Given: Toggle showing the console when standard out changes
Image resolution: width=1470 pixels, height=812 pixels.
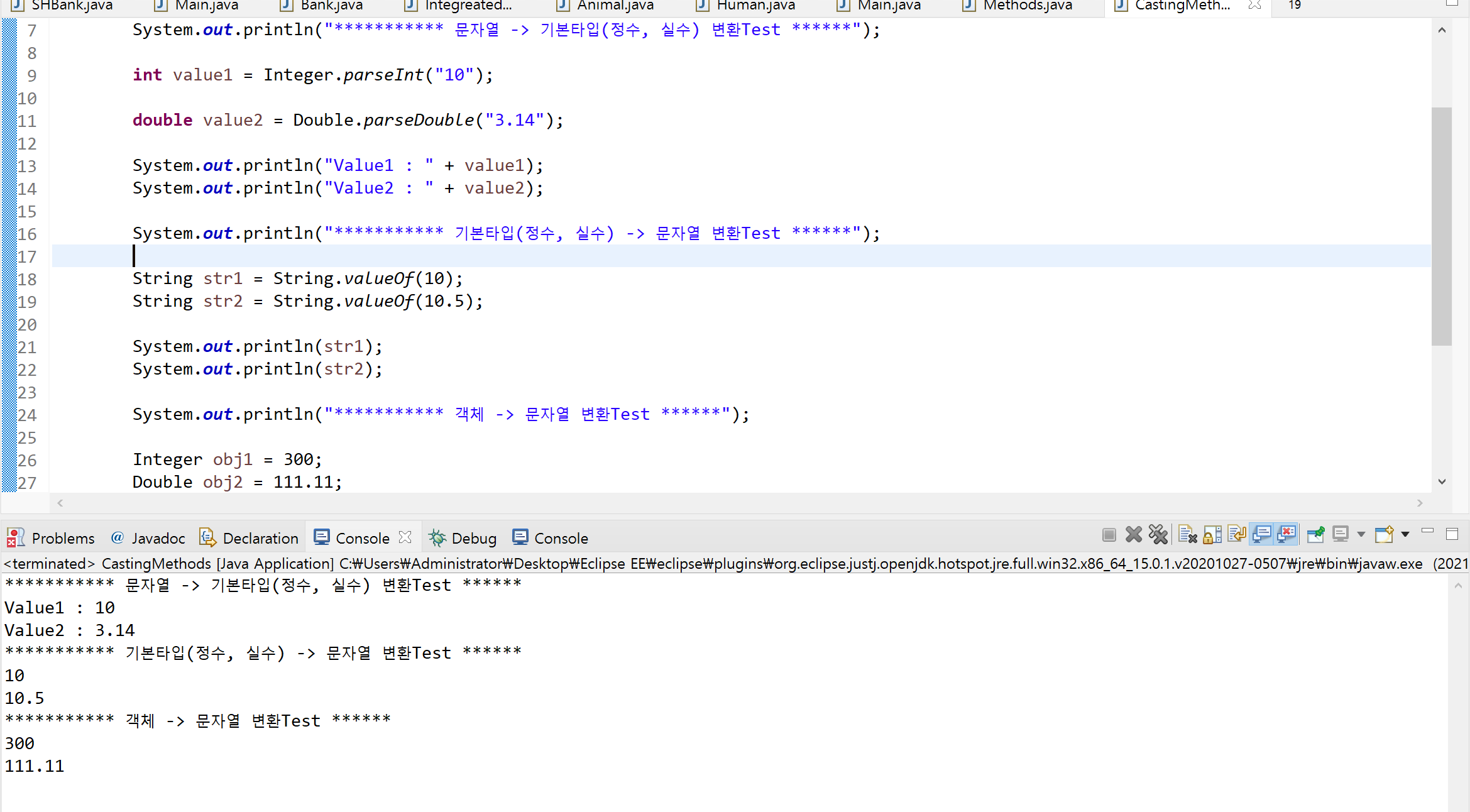Looking at the screenshot, I should pyautogui.click(x=1262, y=535).
